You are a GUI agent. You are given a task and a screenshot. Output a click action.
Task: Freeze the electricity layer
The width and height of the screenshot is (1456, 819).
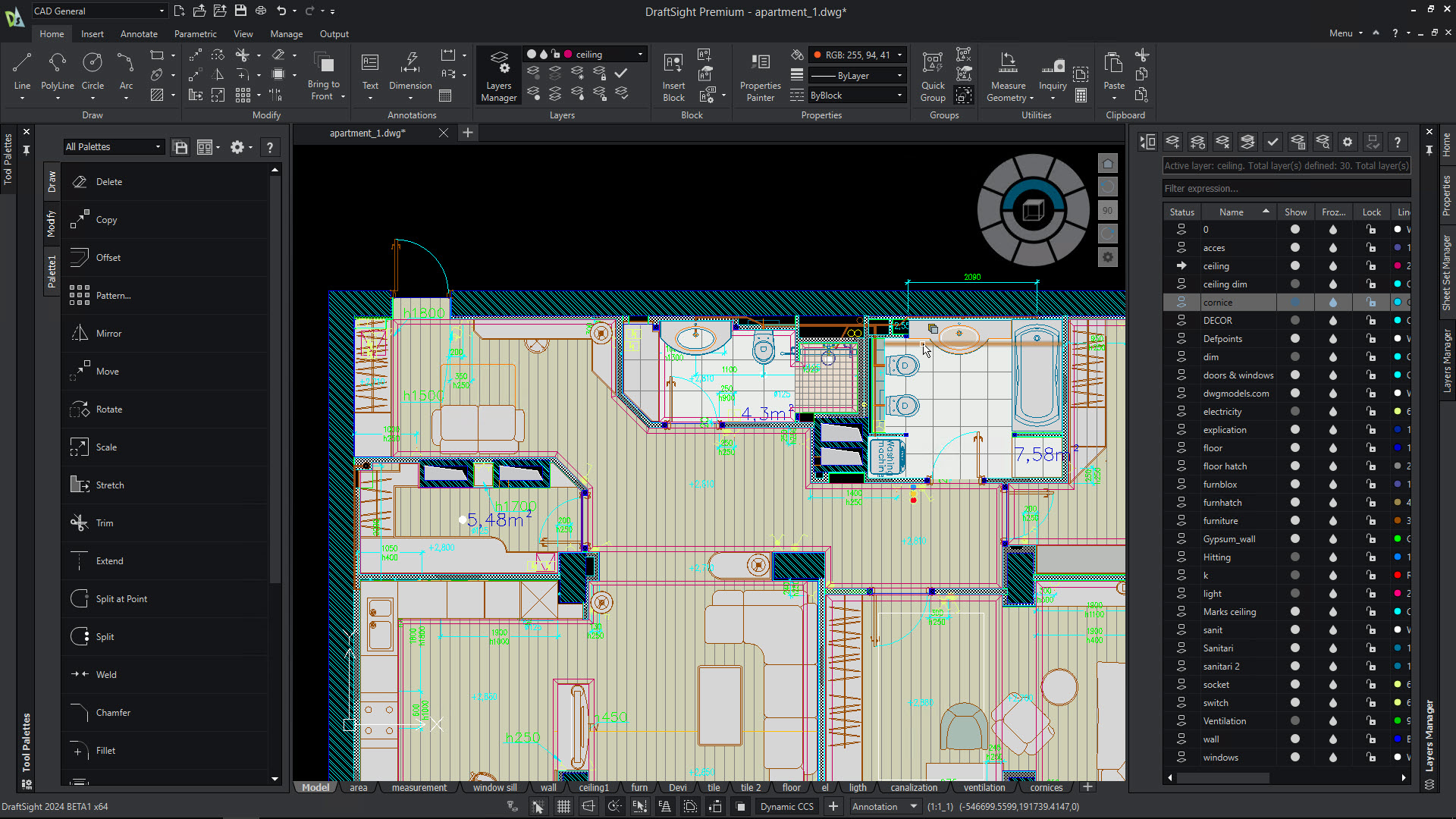1333,411
